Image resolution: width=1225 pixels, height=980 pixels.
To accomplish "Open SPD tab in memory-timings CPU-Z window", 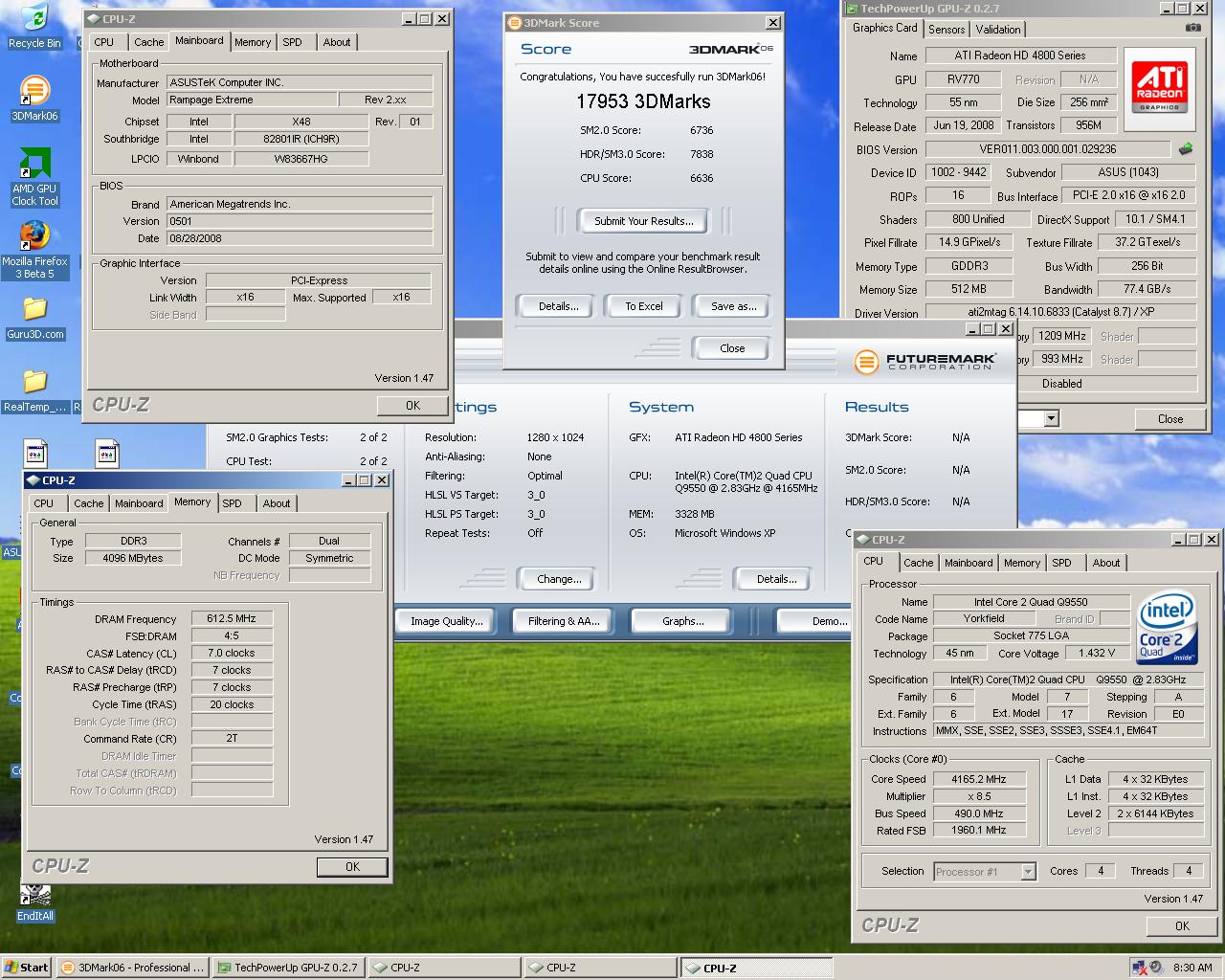I will 233,503.
